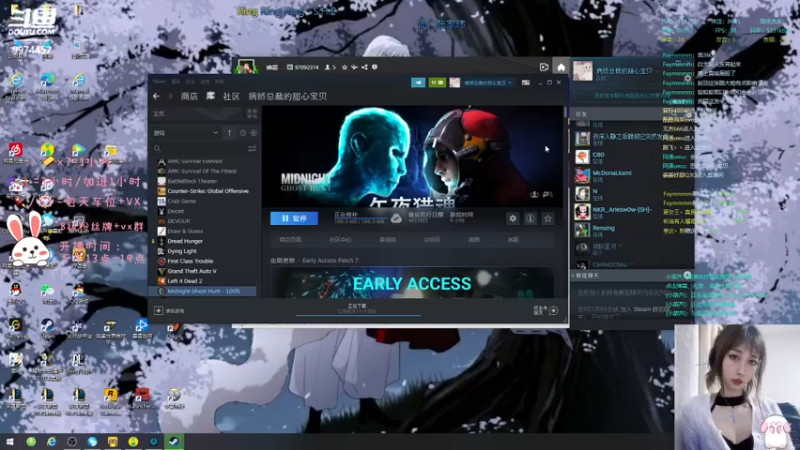Screen dimensions: 800x450
Task: Open Steam icon on taskbar
Action: pos(174,441)
